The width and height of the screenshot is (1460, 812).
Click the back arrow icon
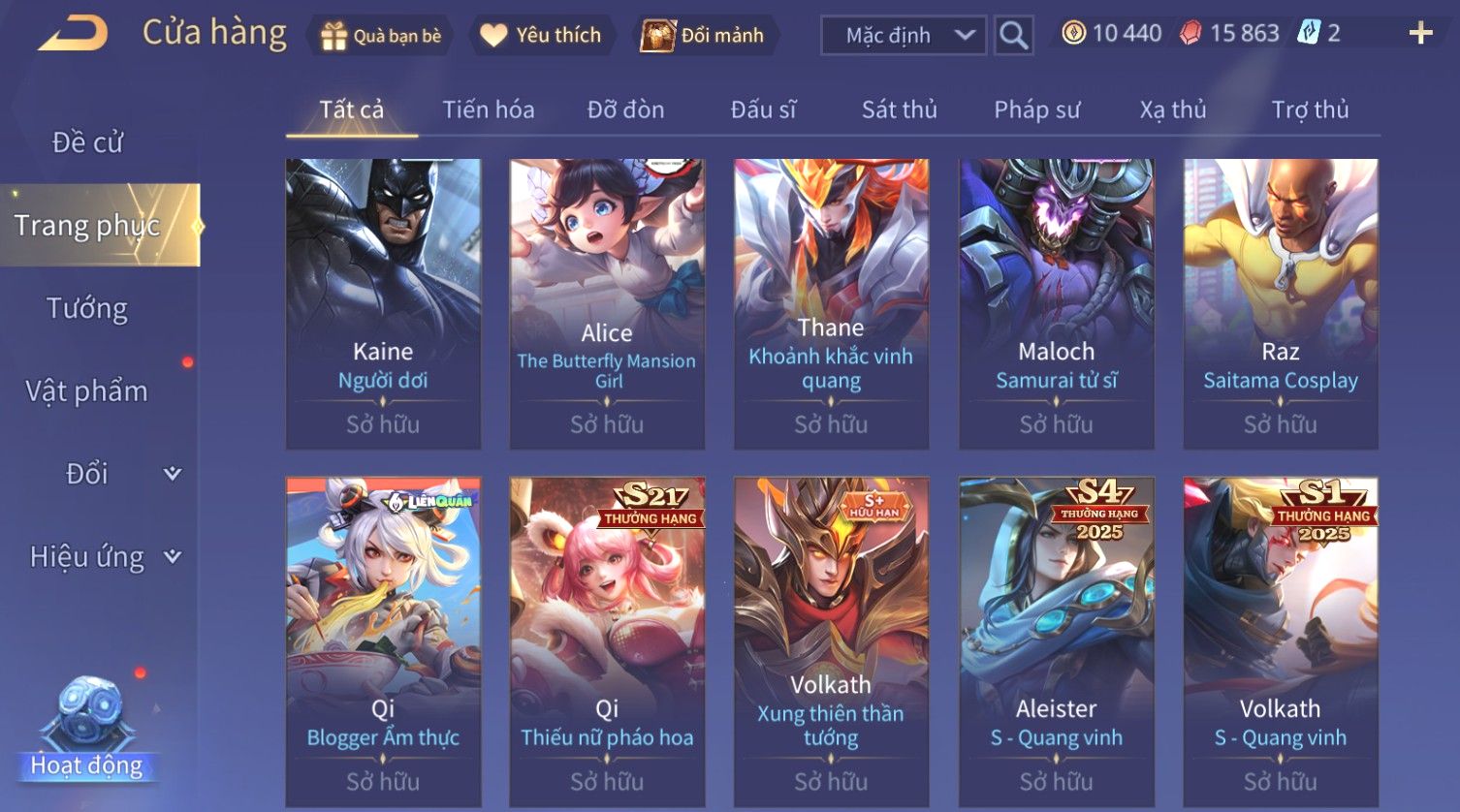73,34
